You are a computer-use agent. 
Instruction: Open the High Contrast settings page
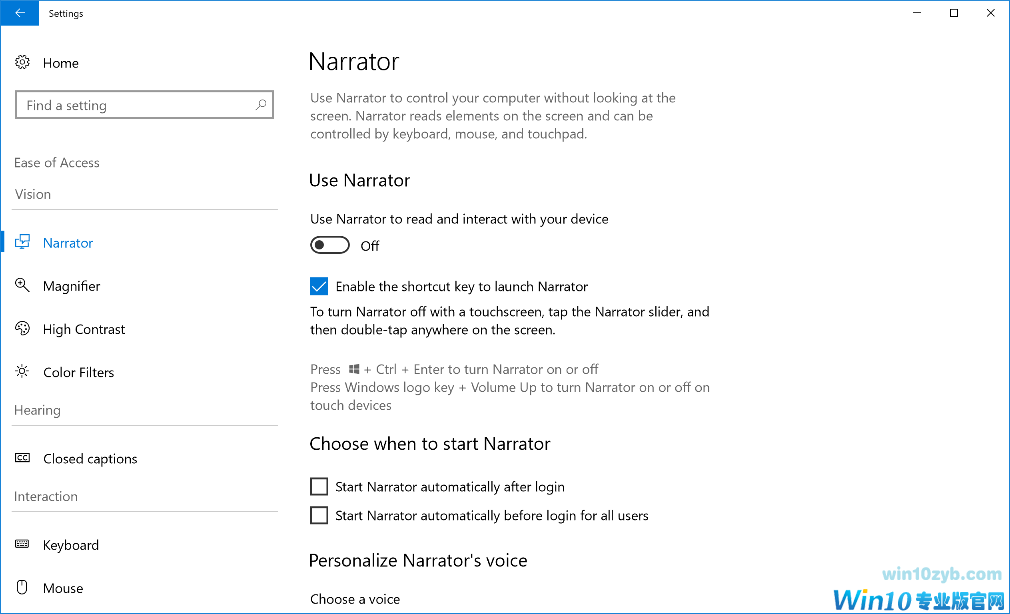[x=84, y=329]
